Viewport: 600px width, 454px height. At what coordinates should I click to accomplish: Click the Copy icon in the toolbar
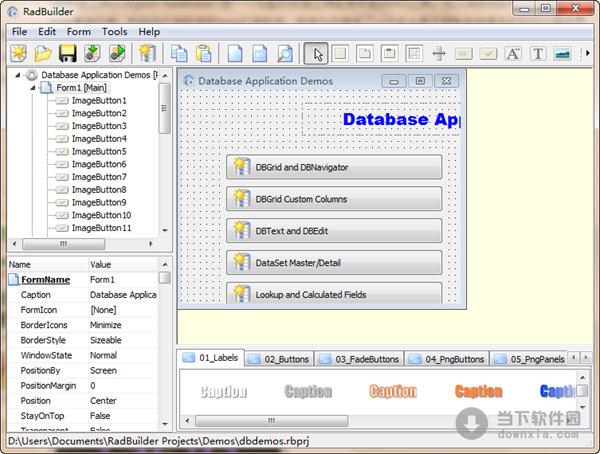[179, 53]
